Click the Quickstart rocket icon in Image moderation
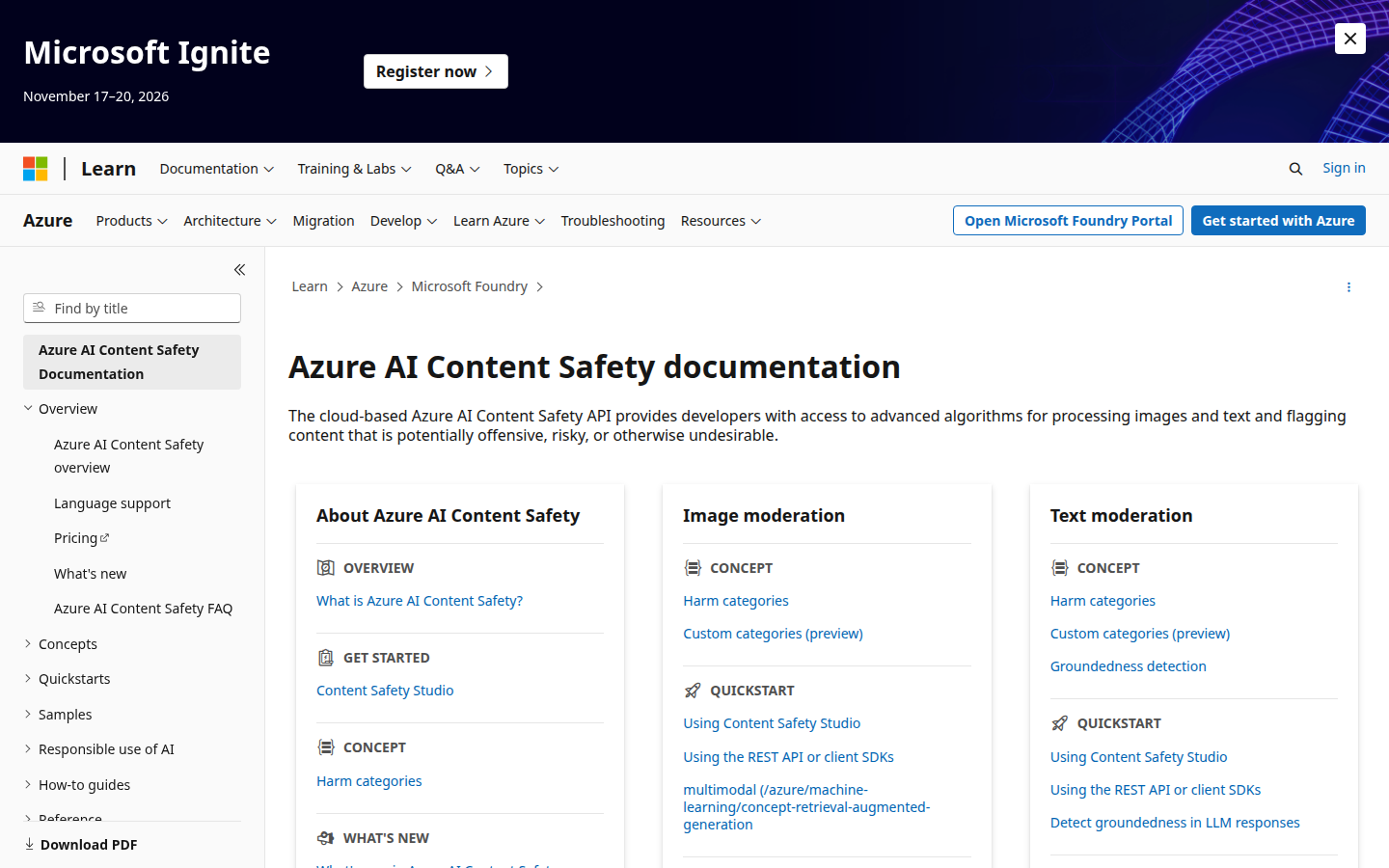The width and height of the screenshot is (1389, 868). (693, 691)
